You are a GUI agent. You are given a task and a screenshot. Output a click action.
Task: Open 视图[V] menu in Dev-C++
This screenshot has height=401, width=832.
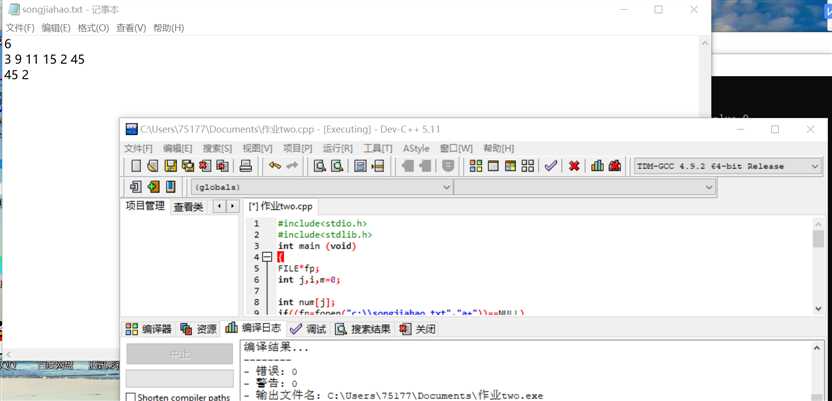click(x=257, y=148)
